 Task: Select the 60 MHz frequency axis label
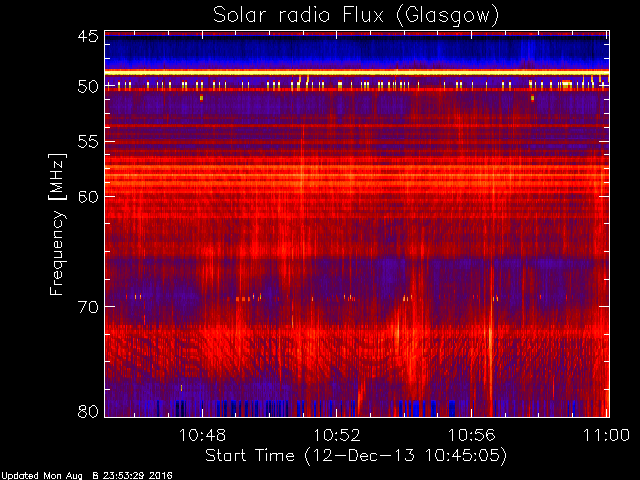click(88, 197)
